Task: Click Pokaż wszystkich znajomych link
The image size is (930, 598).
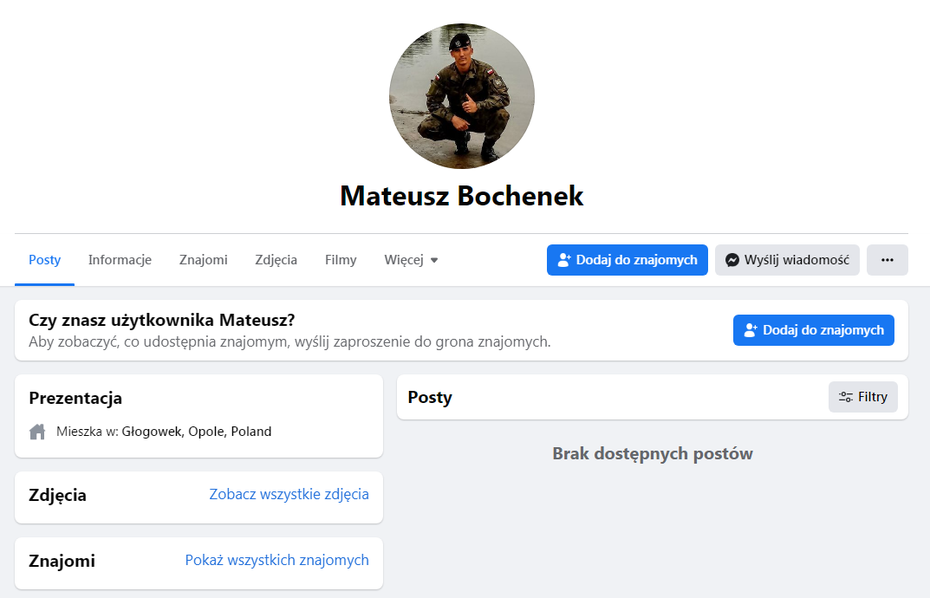Action: (x=277, y=560)
